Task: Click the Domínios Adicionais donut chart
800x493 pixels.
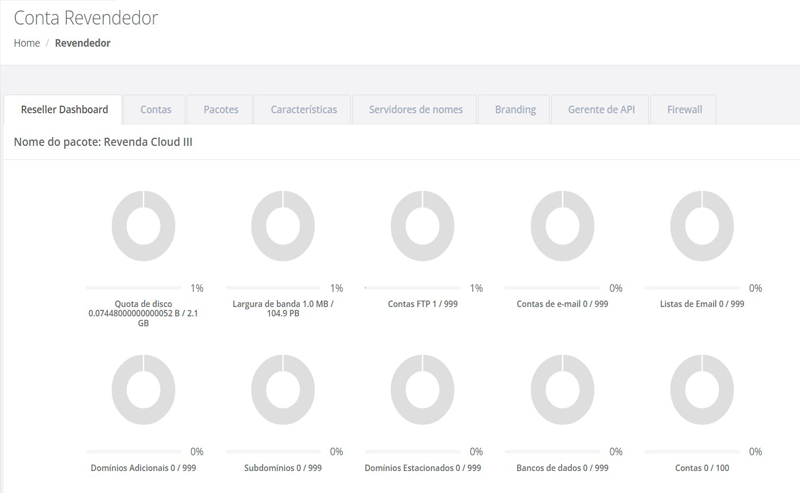Action: 144,389
